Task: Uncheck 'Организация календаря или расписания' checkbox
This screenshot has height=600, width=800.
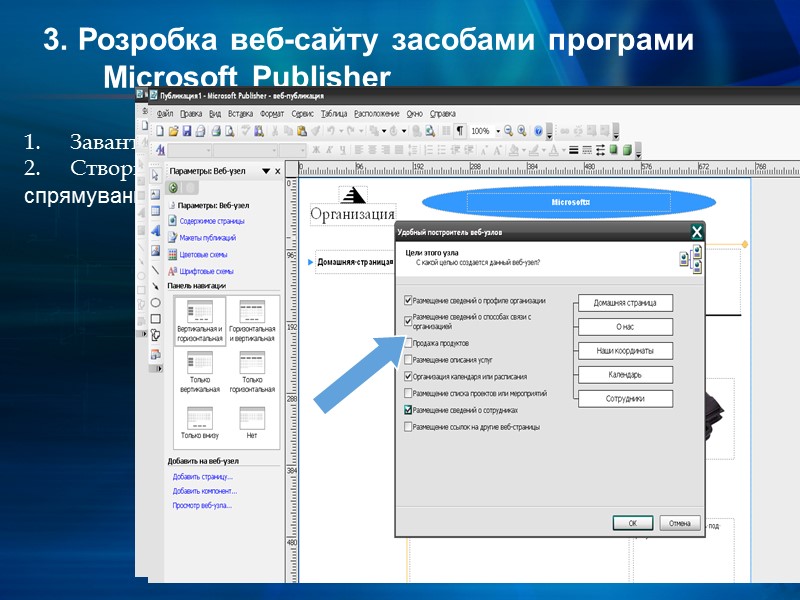Action: tap(408, 377)
